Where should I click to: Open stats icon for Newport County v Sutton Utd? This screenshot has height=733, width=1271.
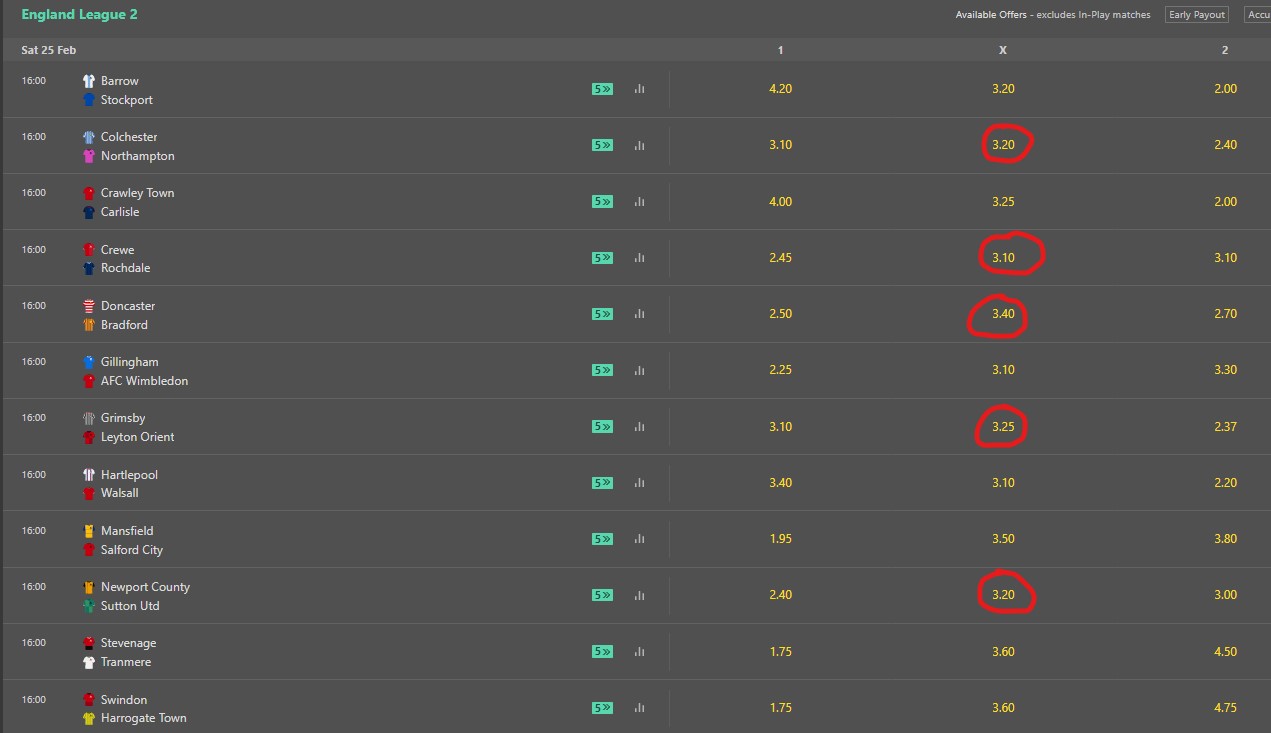[x=639, y=595]
